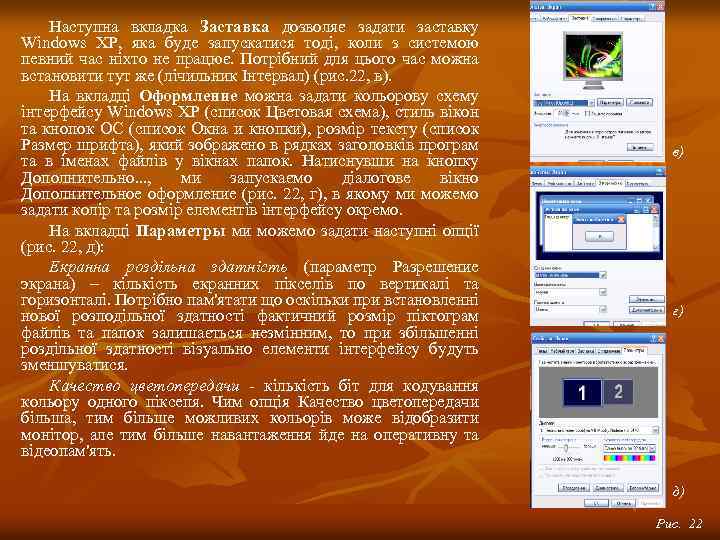Click Применить button in dialog д)
Viewport: 720px width, 540px height.
[x=649, y=503]
